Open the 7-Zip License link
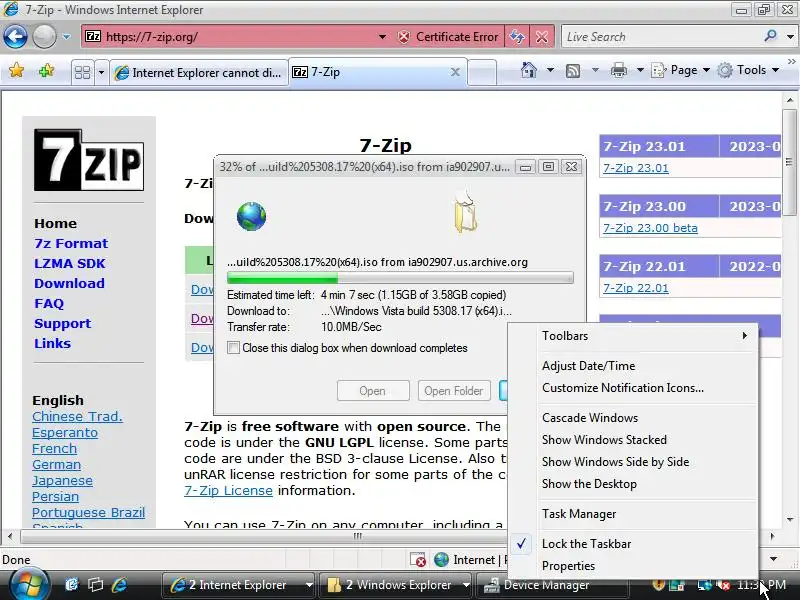The width and height of the screenshot is (800, 600). click(x=228, y=490)
